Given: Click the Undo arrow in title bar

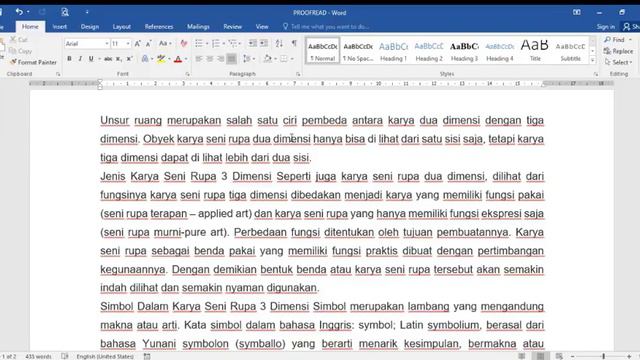Looking at the screenshot, I should (19, 12).
